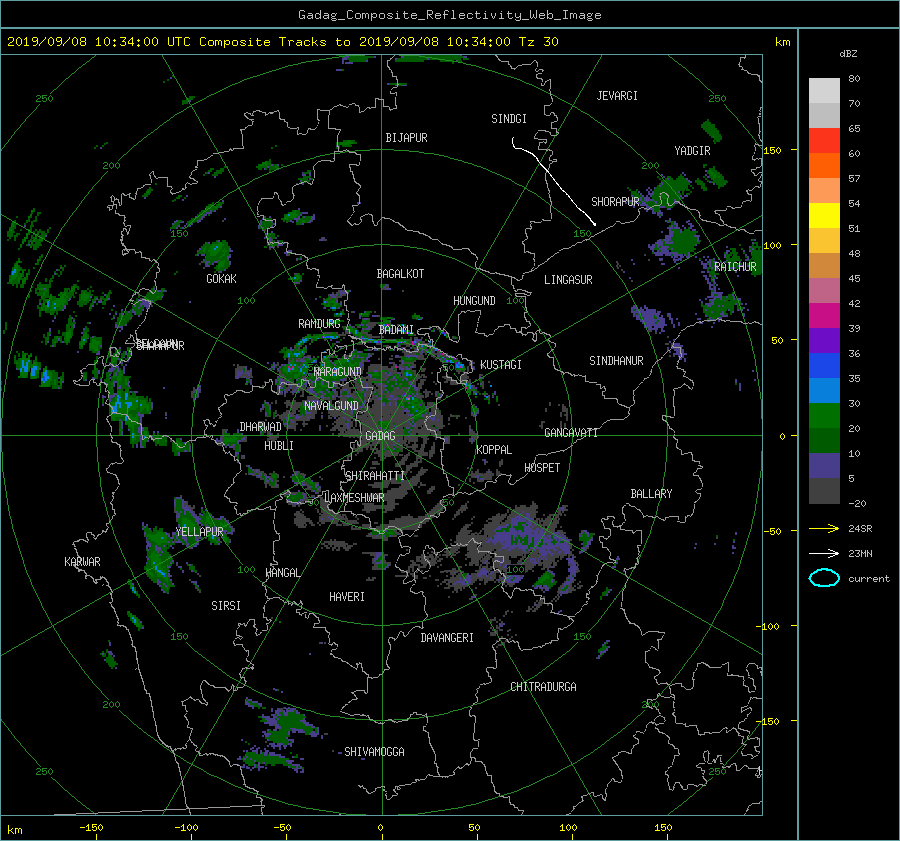
Task: Select the 65 dBZ red color swatch
Action: click(824, 140)
